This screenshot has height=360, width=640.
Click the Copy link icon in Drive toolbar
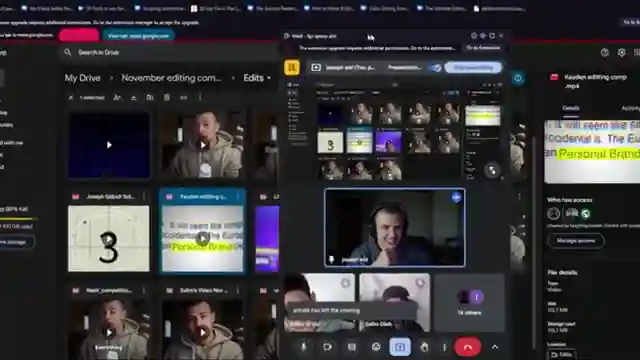183,98
